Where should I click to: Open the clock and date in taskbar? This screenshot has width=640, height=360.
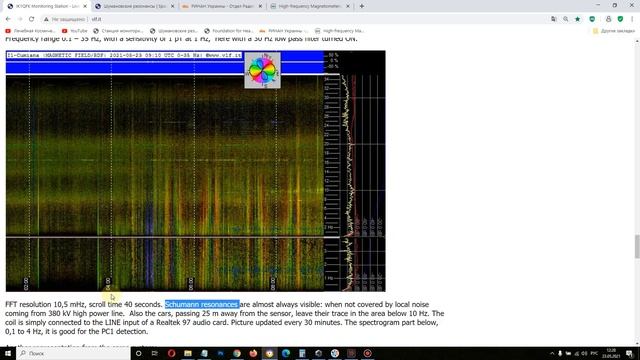(x=611, y=353)
